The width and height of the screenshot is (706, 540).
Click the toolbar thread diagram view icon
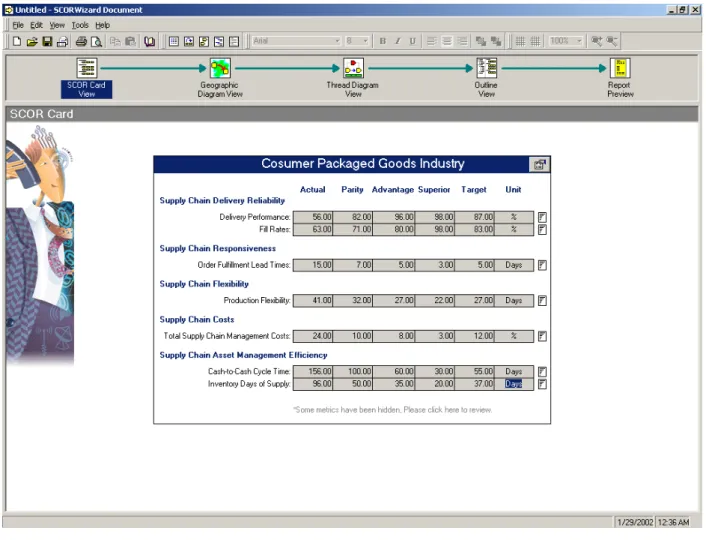[204, 41]
